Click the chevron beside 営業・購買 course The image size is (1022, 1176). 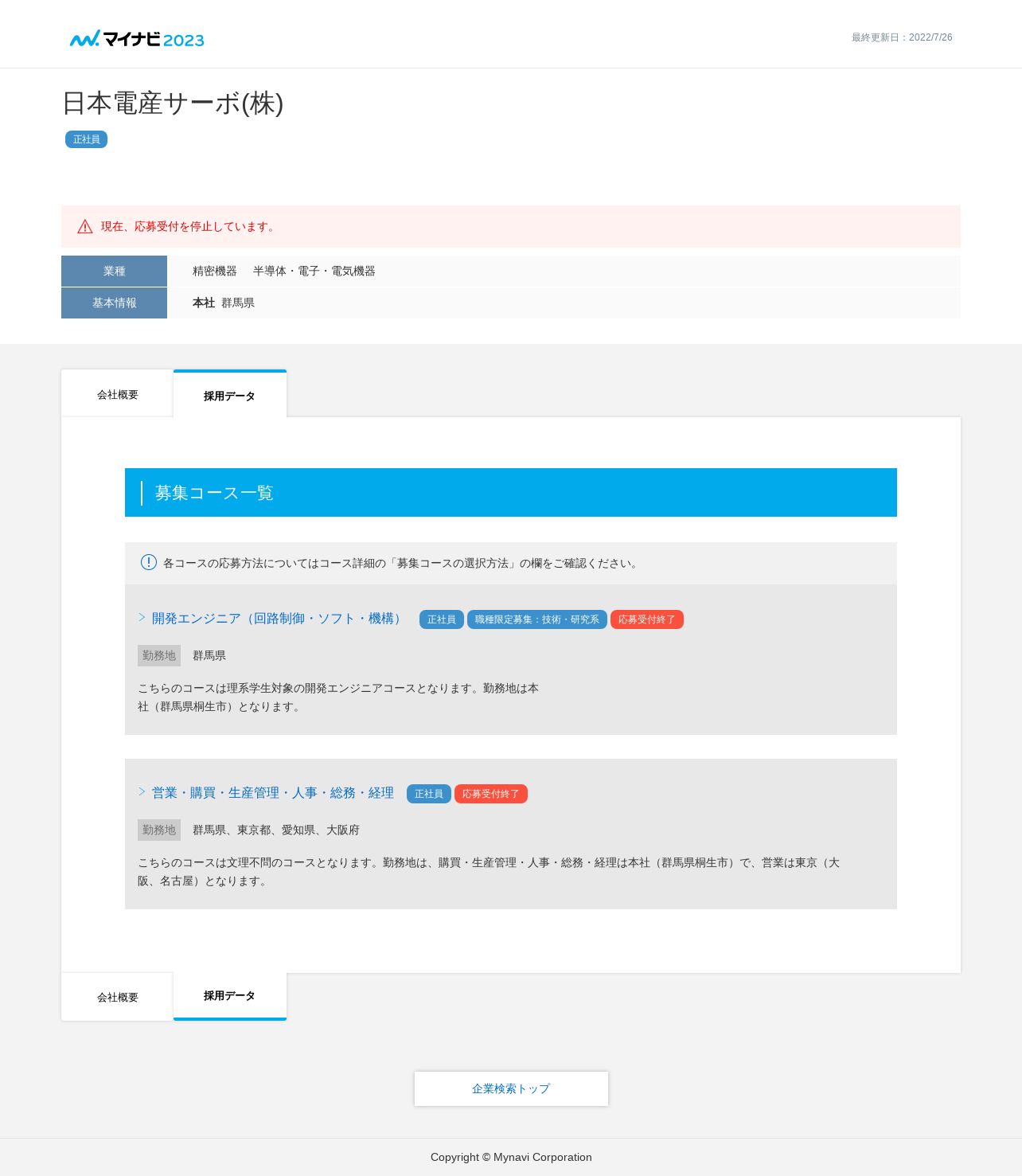click(x=142, y=791)
